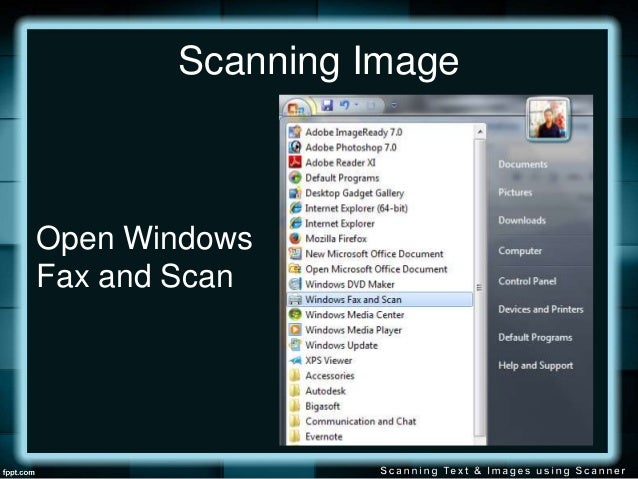The height and width of the screenshot is (479, 638).
Task: Click the Accessories folder icon
Action: (295, 375)
